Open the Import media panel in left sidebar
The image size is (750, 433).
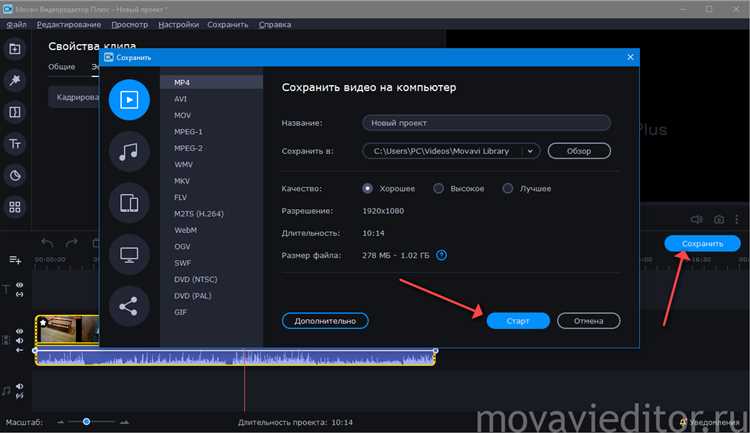click(15, 49)
